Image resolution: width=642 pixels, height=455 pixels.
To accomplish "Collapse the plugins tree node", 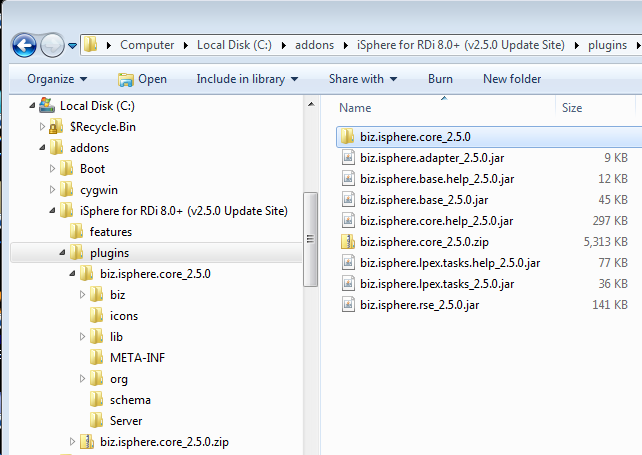I will (62, 253).
